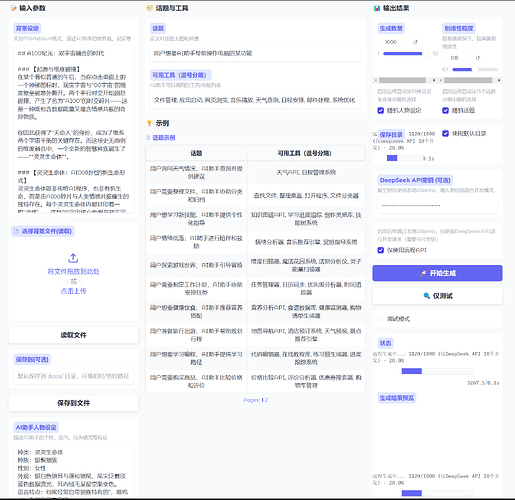Click the upload arrow icon in file dropzone
515x500 pixels.
pos(73,258)
